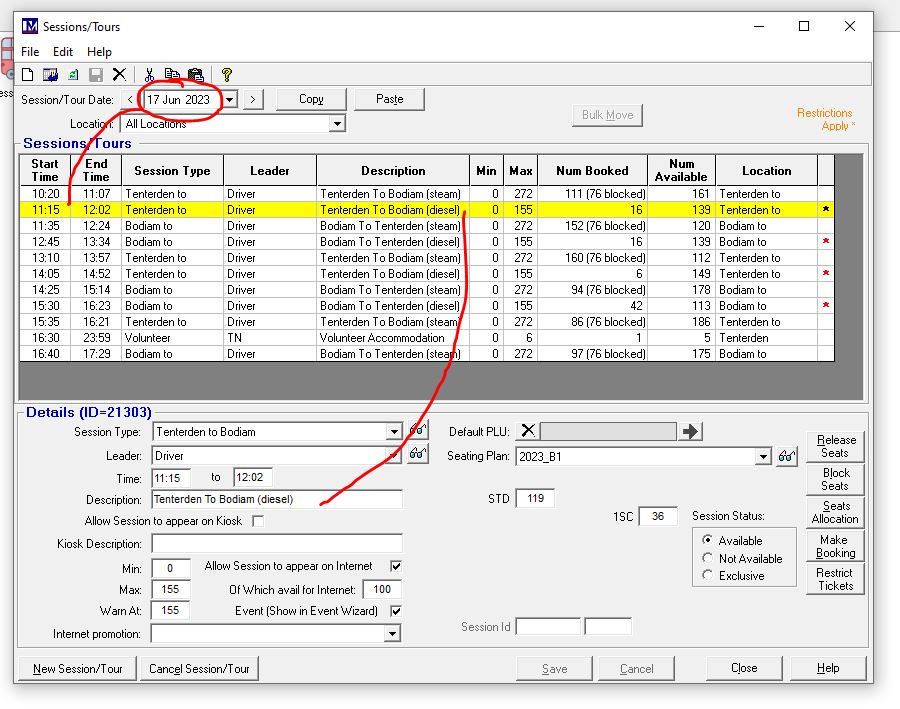The image size is (900, 709).
Task: Create a New Session/Tour
Action: pos(77,669)
